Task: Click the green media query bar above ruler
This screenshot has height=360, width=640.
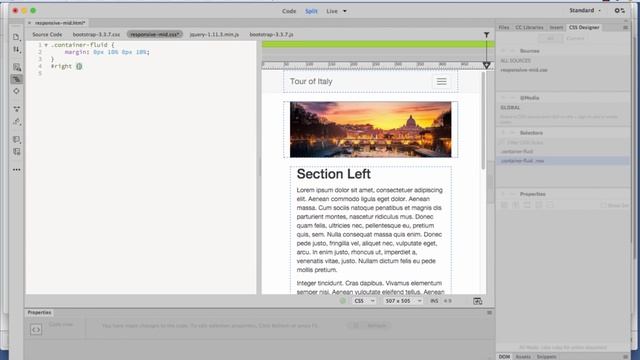Action: 378,44
